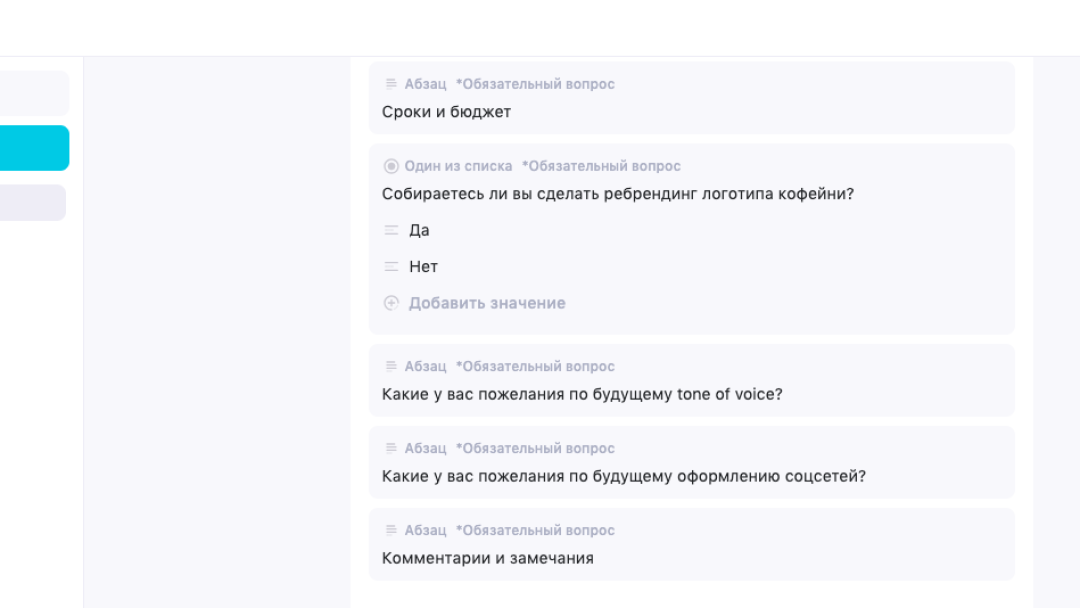Viewport: 1080px width, 608px height.
Task: Click paragraph icon above the соцсетей question
Action: point(391,448)
